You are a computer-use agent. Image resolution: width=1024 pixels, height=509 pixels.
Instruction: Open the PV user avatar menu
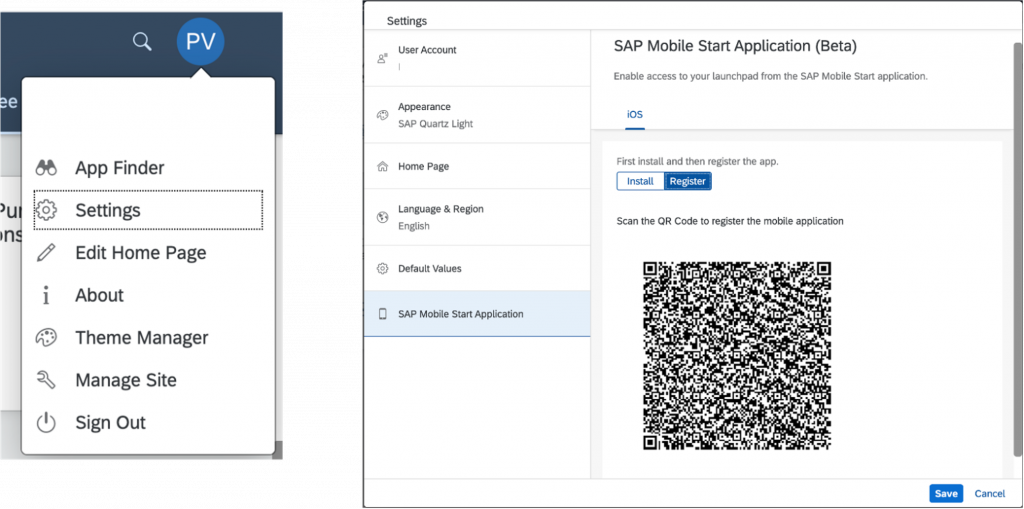[x=200, y=41]
